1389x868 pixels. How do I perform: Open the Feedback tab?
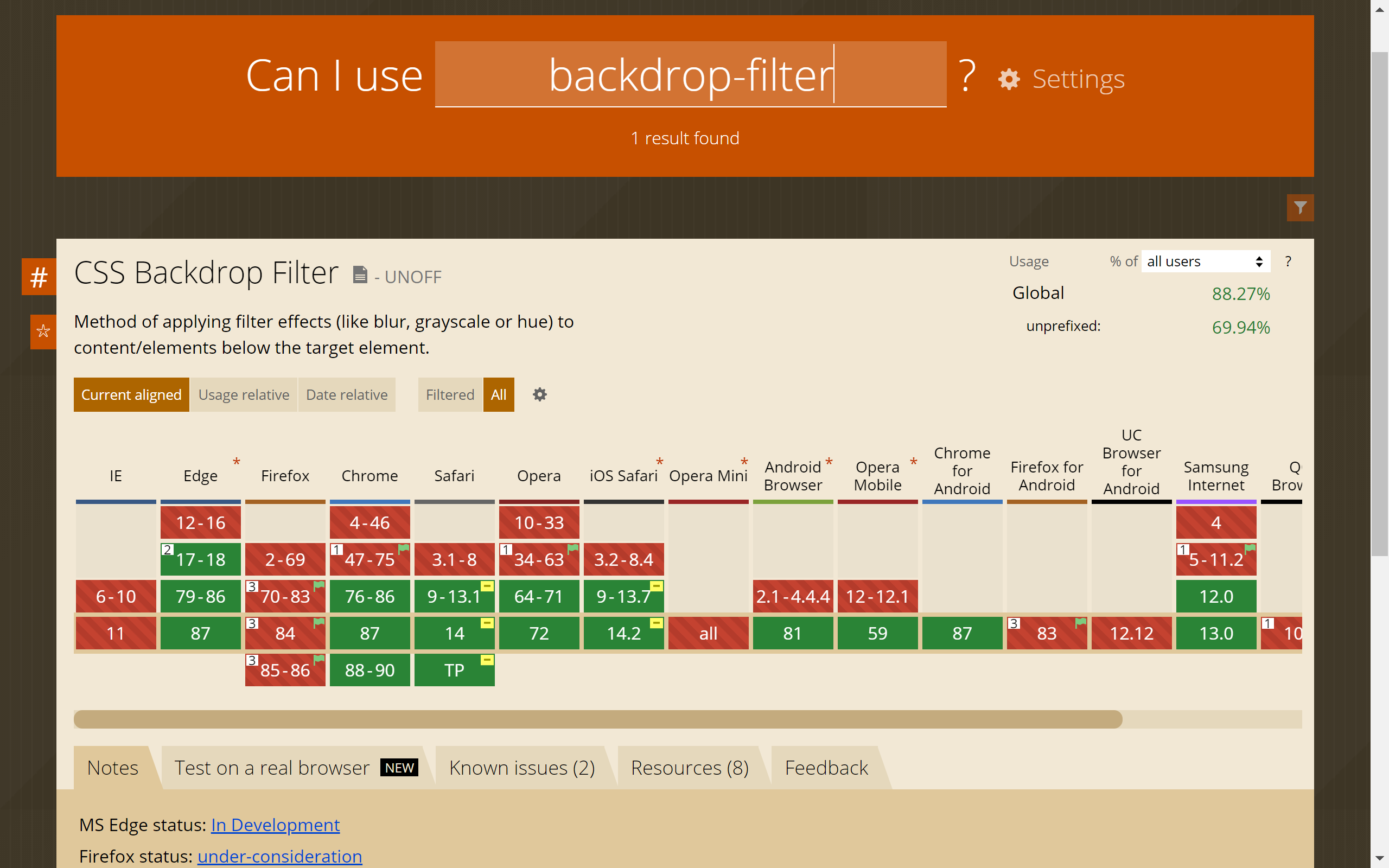826,768
